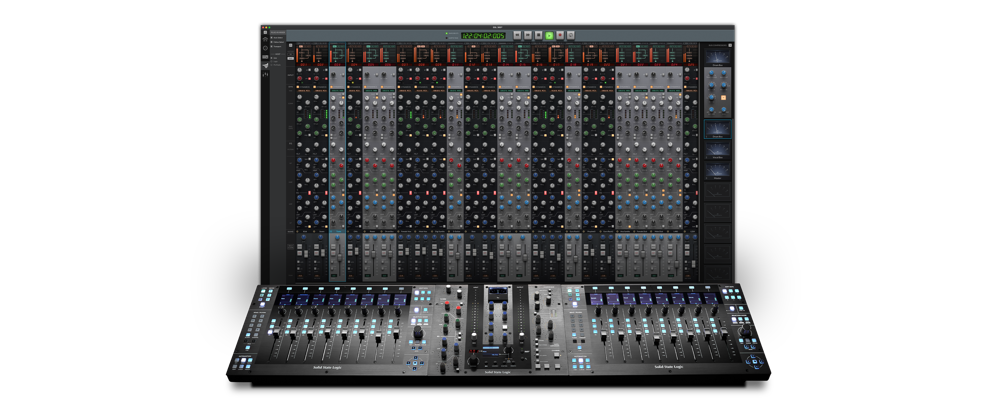The image size is (1000, 410).
Task: Select the highlighted second Bus Compressor meter
Action: [x=717, y=129]
